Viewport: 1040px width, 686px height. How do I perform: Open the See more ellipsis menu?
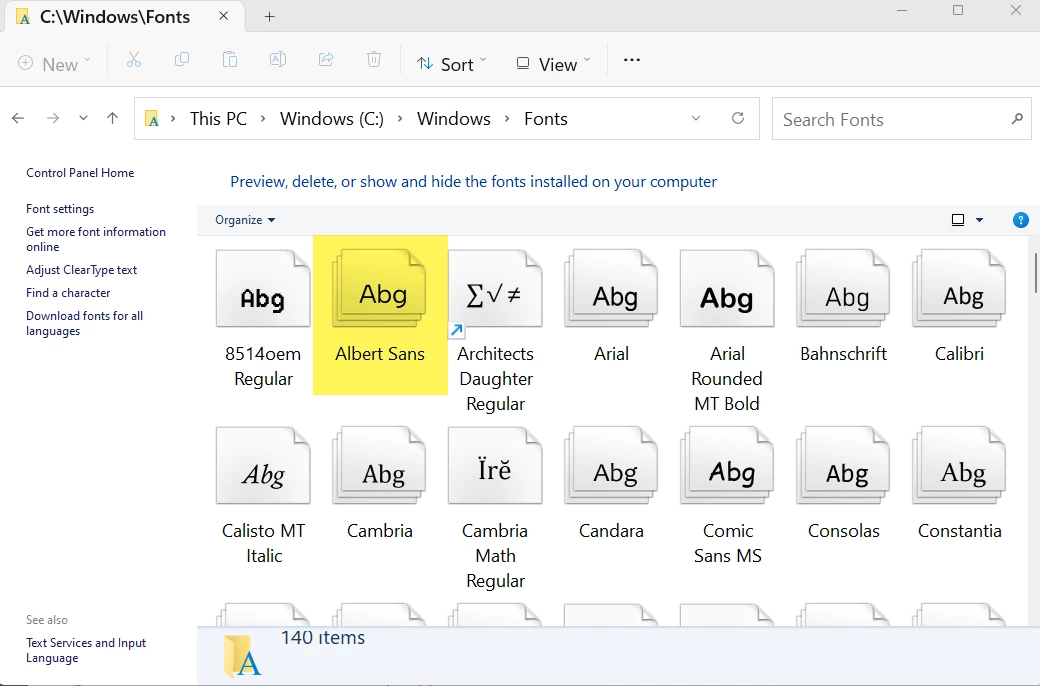click(x=632, y=60)
